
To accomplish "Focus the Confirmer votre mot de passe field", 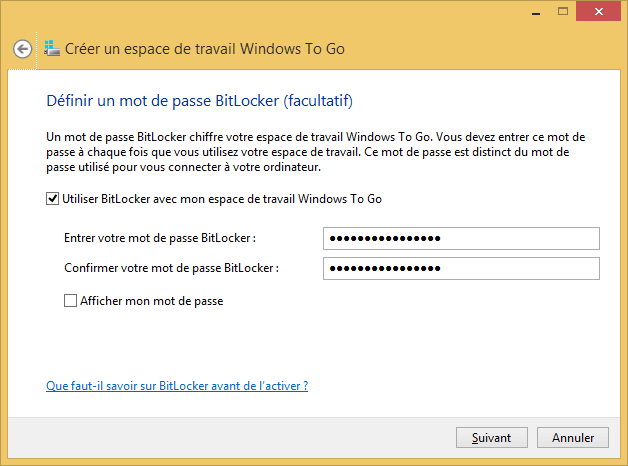I will coord(461,269).
